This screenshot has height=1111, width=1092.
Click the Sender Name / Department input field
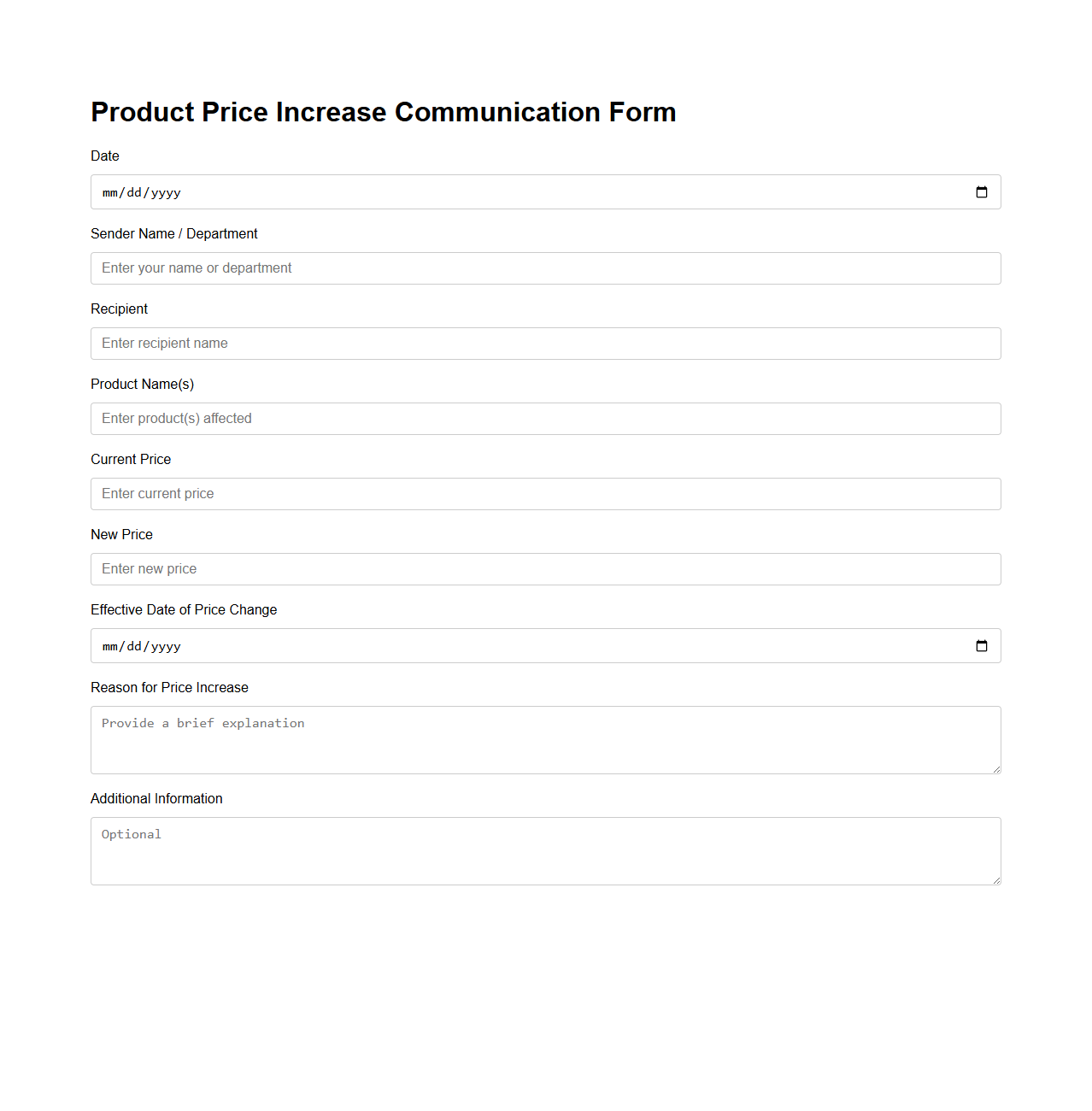(x=546, y=267)
